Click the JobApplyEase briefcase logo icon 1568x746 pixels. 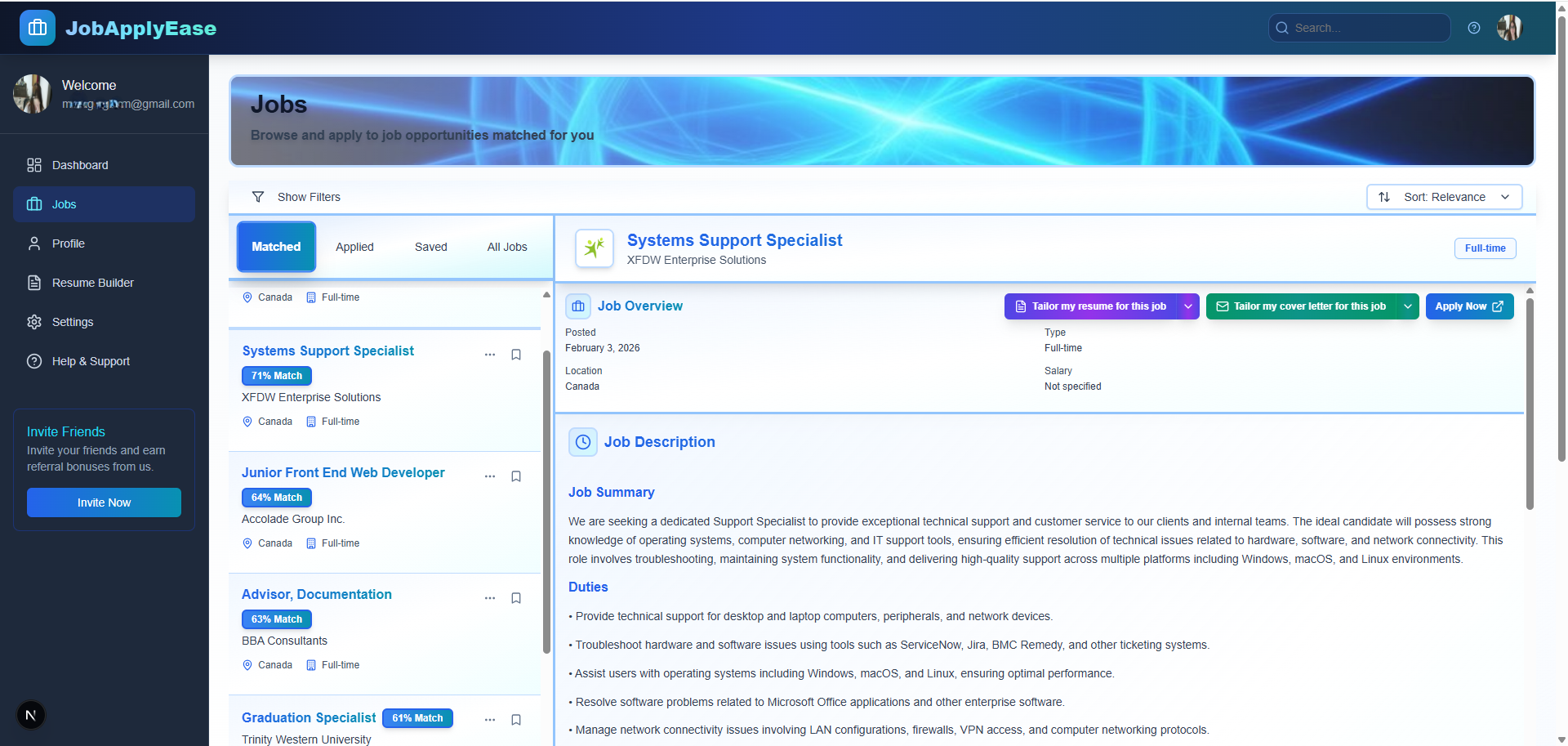[37, 28]
